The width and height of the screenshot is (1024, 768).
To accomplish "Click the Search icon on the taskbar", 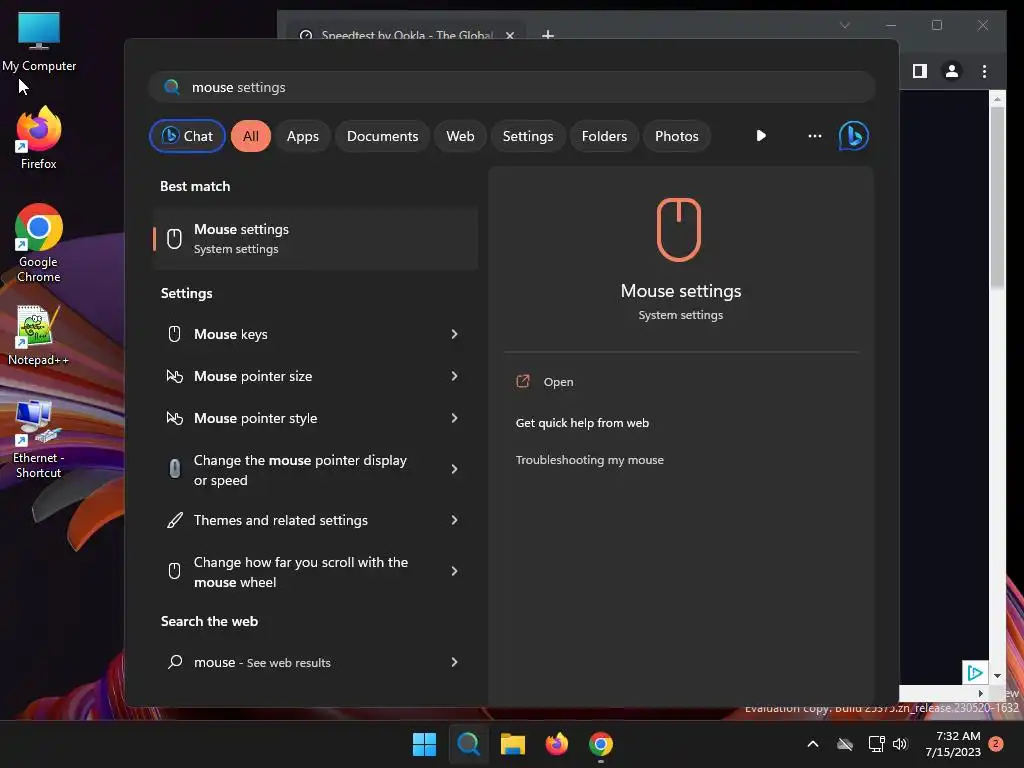I will (468, 744).
